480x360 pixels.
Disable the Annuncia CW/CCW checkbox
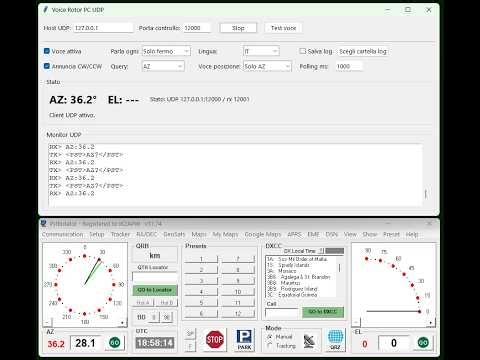click(x=47, y=66)
